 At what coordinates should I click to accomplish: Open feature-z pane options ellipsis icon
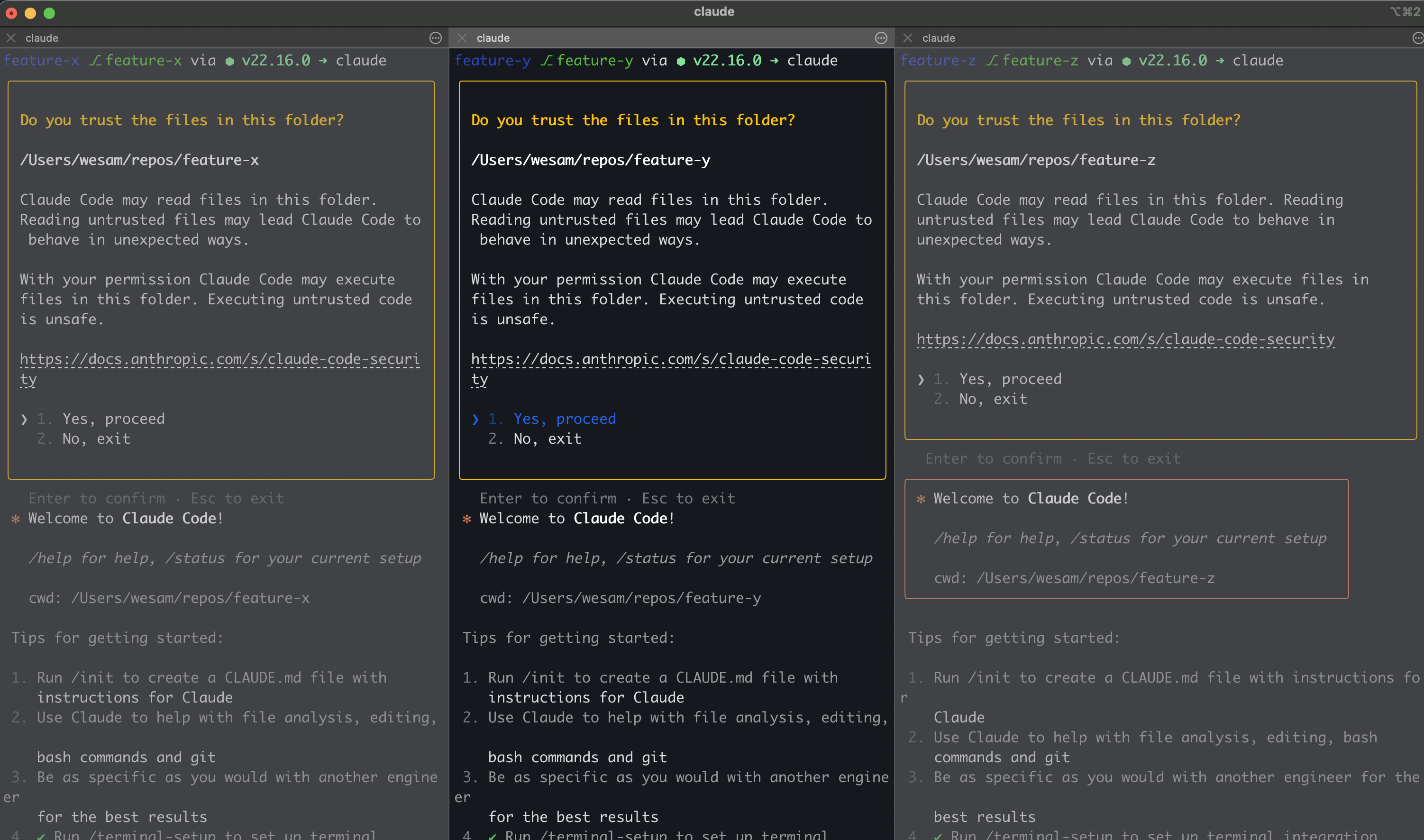click(x=1417, y=38)
